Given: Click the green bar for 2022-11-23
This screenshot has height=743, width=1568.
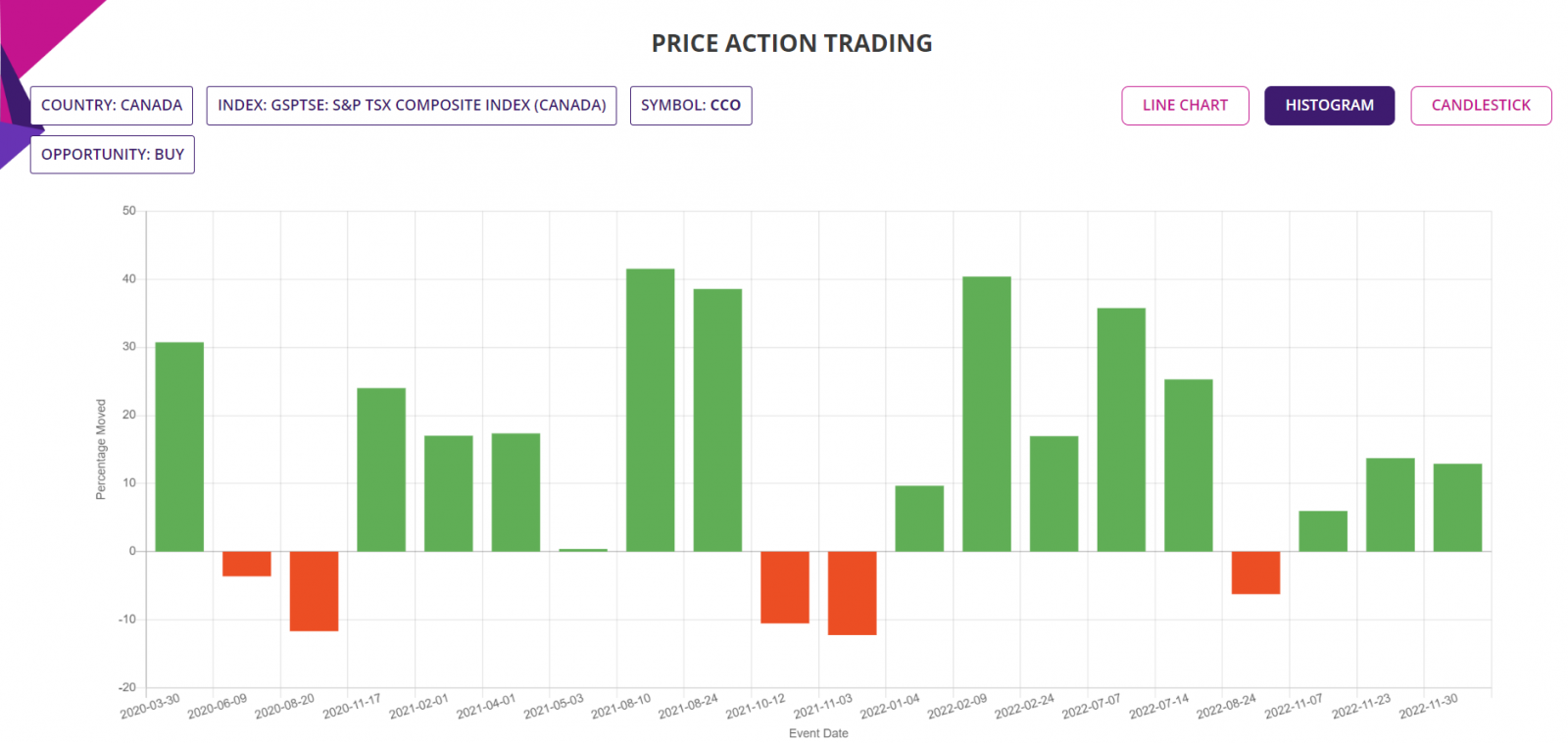Looking at the screenshot, I should point(1391,505).
